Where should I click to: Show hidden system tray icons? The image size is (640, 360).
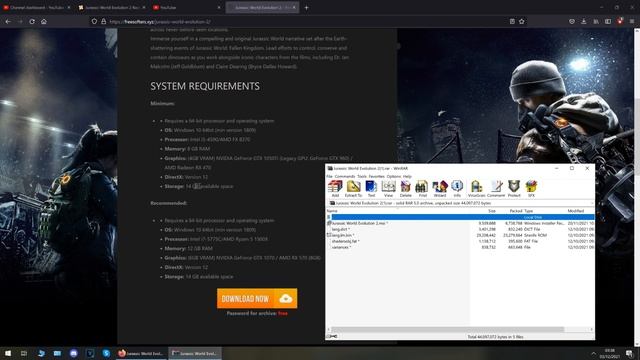[x=593, y=353]
